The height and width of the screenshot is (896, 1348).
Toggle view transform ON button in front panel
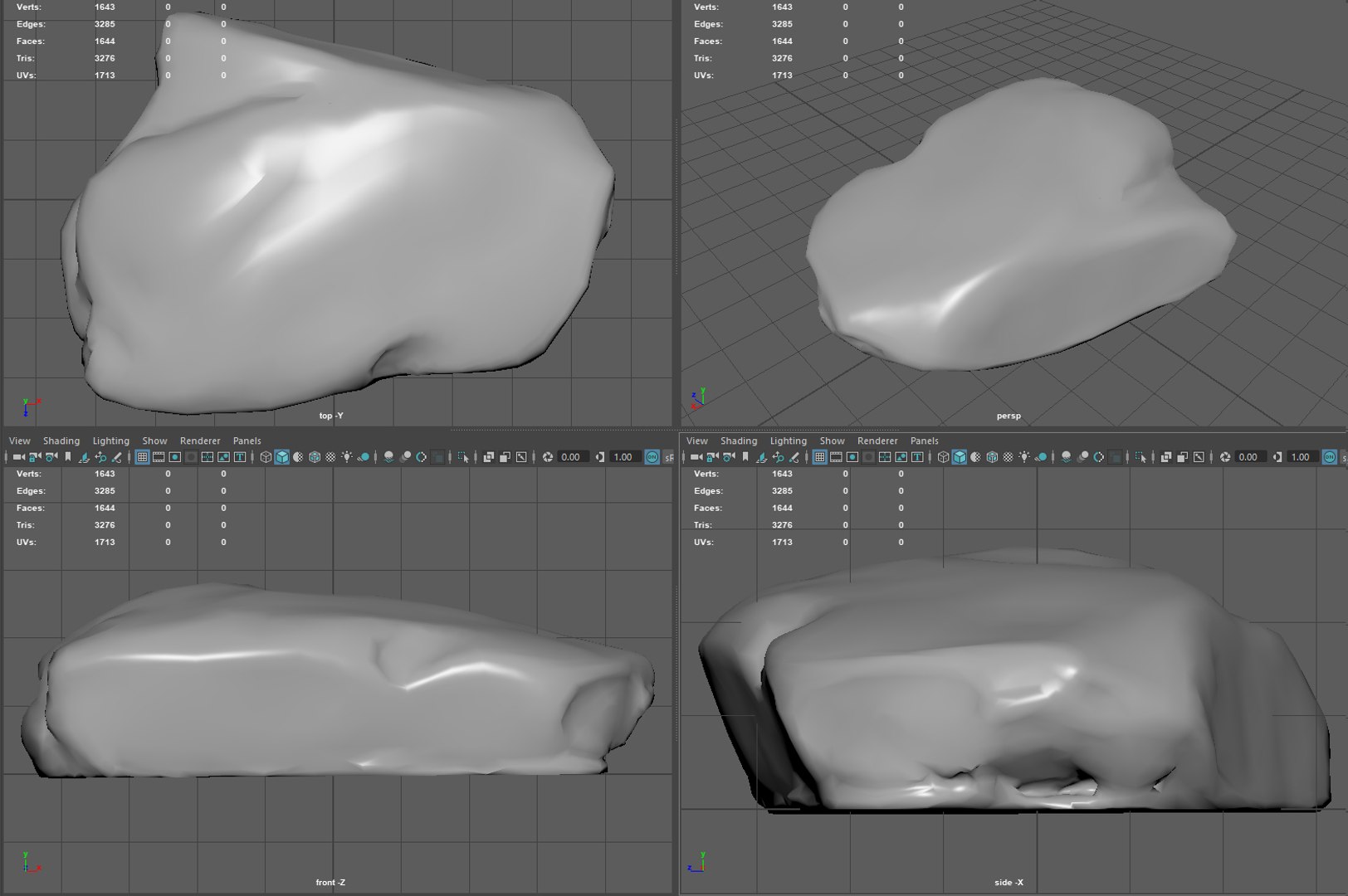click(652, 457)
